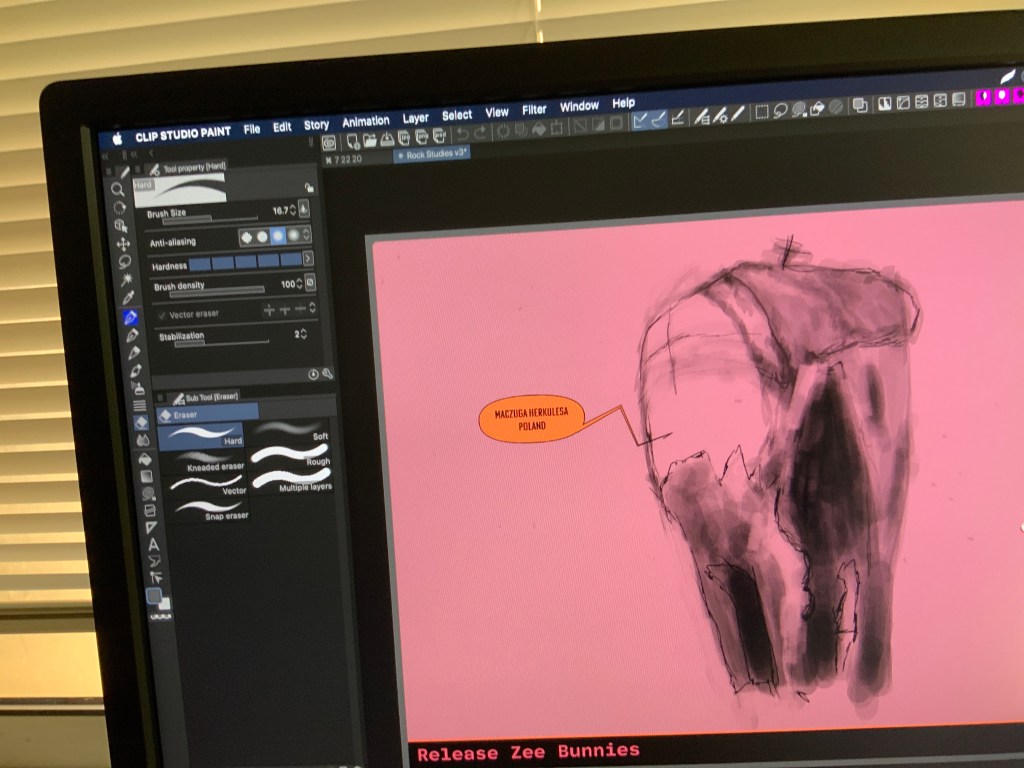Select the Eyedropper tool

[128, 298]
